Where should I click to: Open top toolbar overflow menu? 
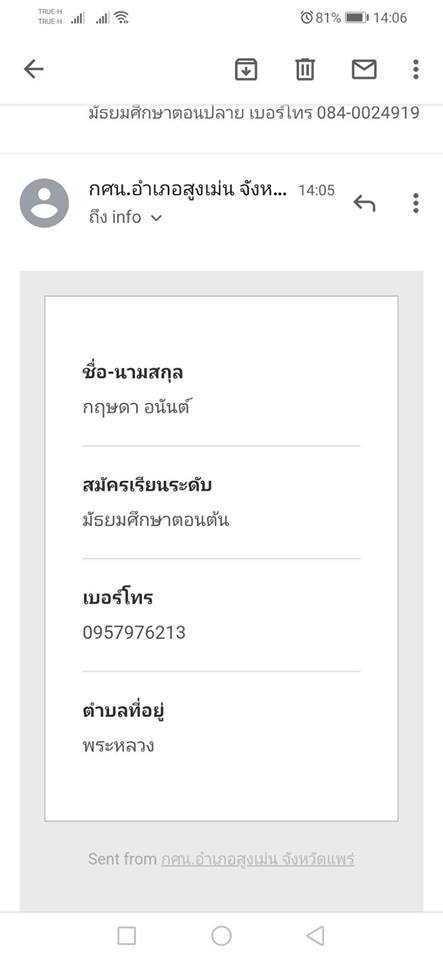[x=415, y=69]
